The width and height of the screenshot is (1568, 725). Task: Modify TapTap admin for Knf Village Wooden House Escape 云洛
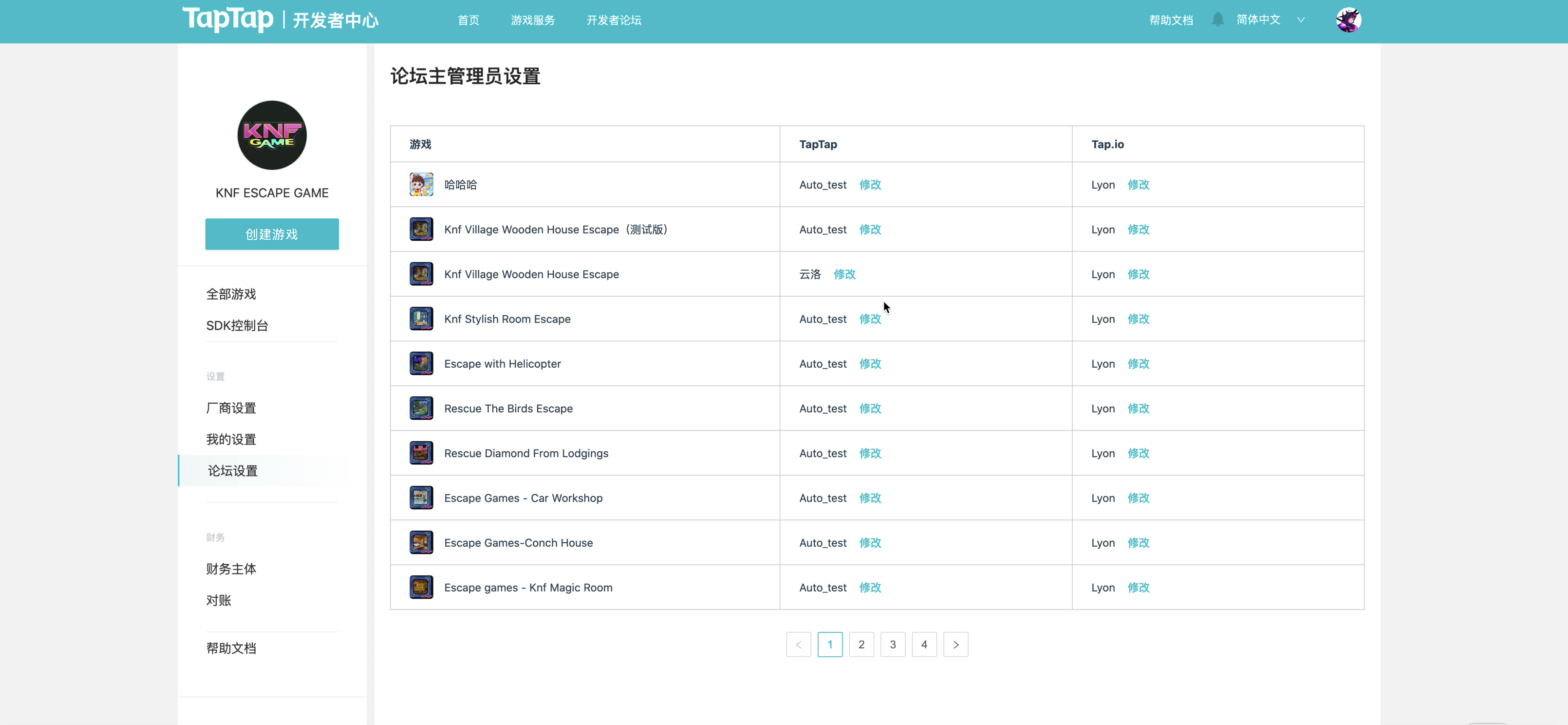coord(844,274)
